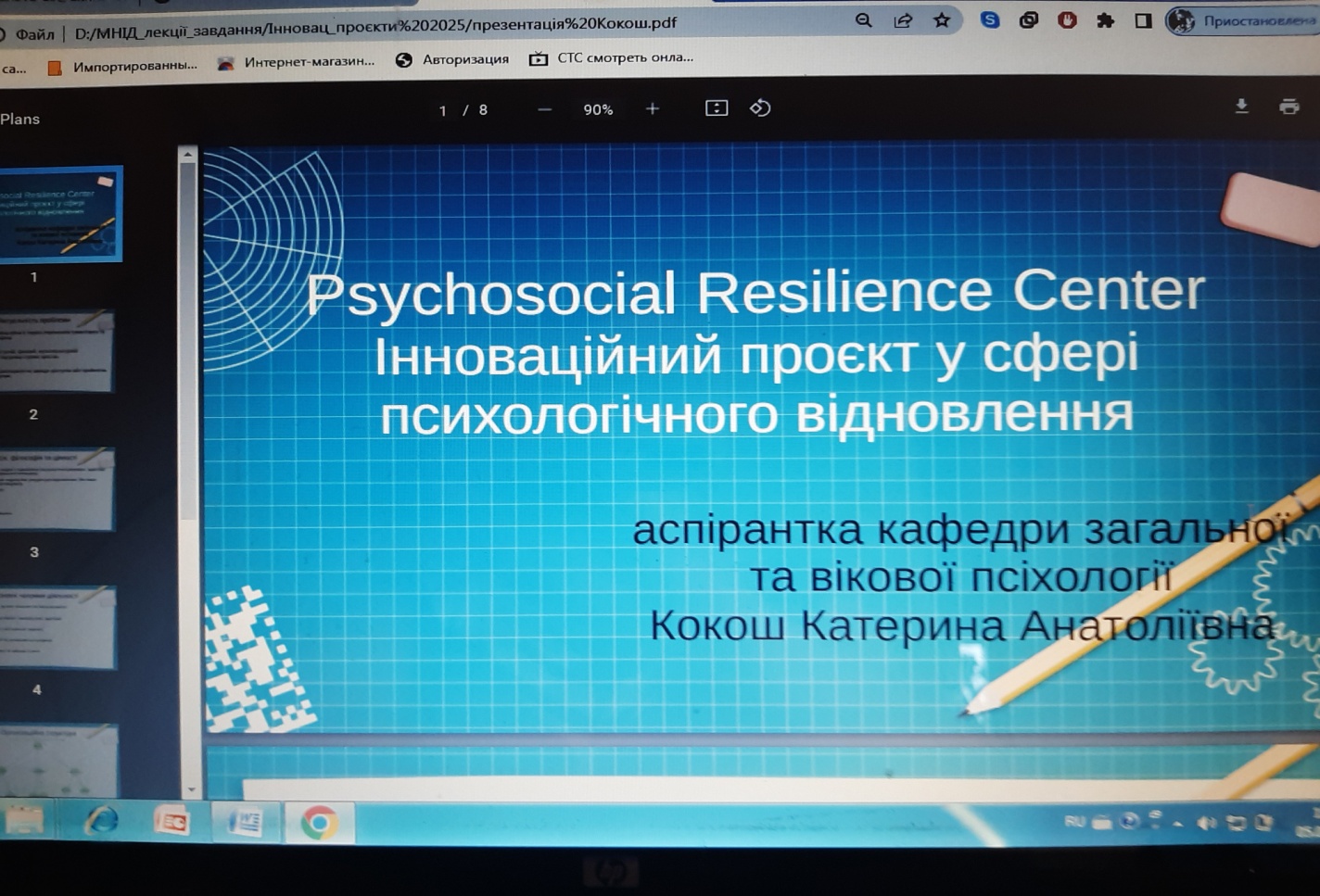This screenshot has width=1320, height=896.
Task: Open the paused profile button
Action: [x=1242, y=20]
